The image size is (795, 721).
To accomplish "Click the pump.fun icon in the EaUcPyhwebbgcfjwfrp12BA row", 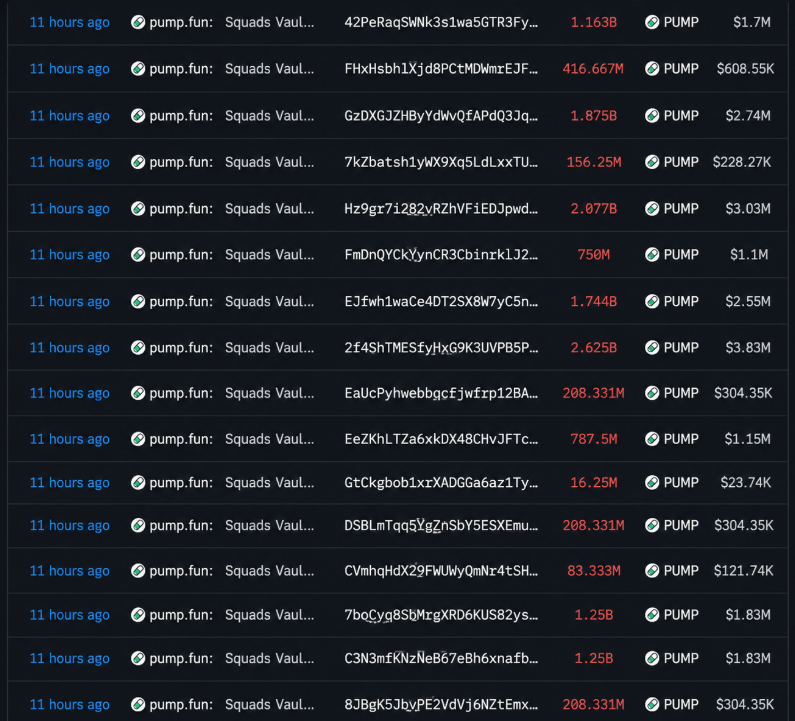I will 138,393.
